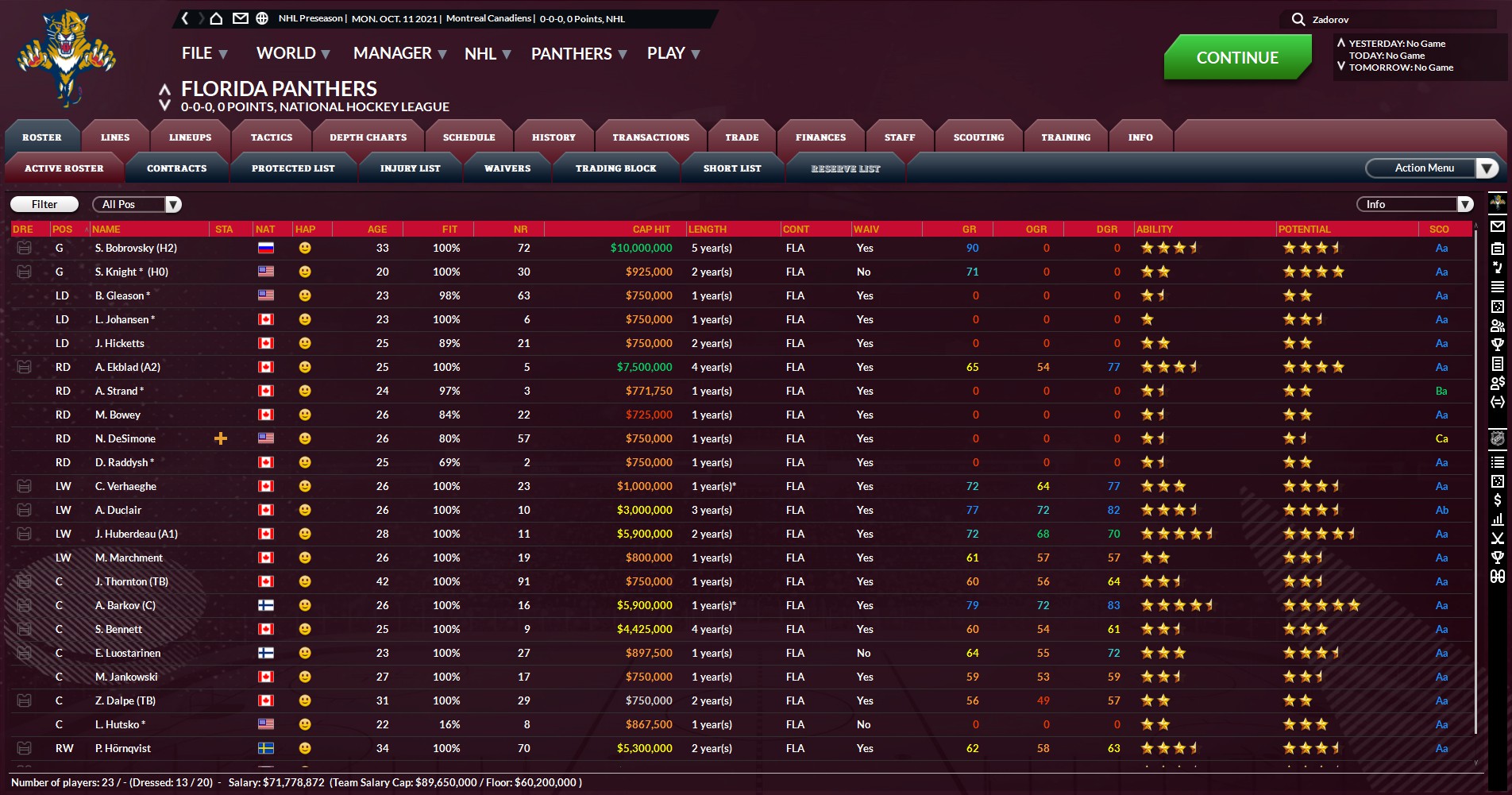Viewport: 1512px width, 795px height.
Task: Click the globe icon in top bar
Action: pos(262,18)
